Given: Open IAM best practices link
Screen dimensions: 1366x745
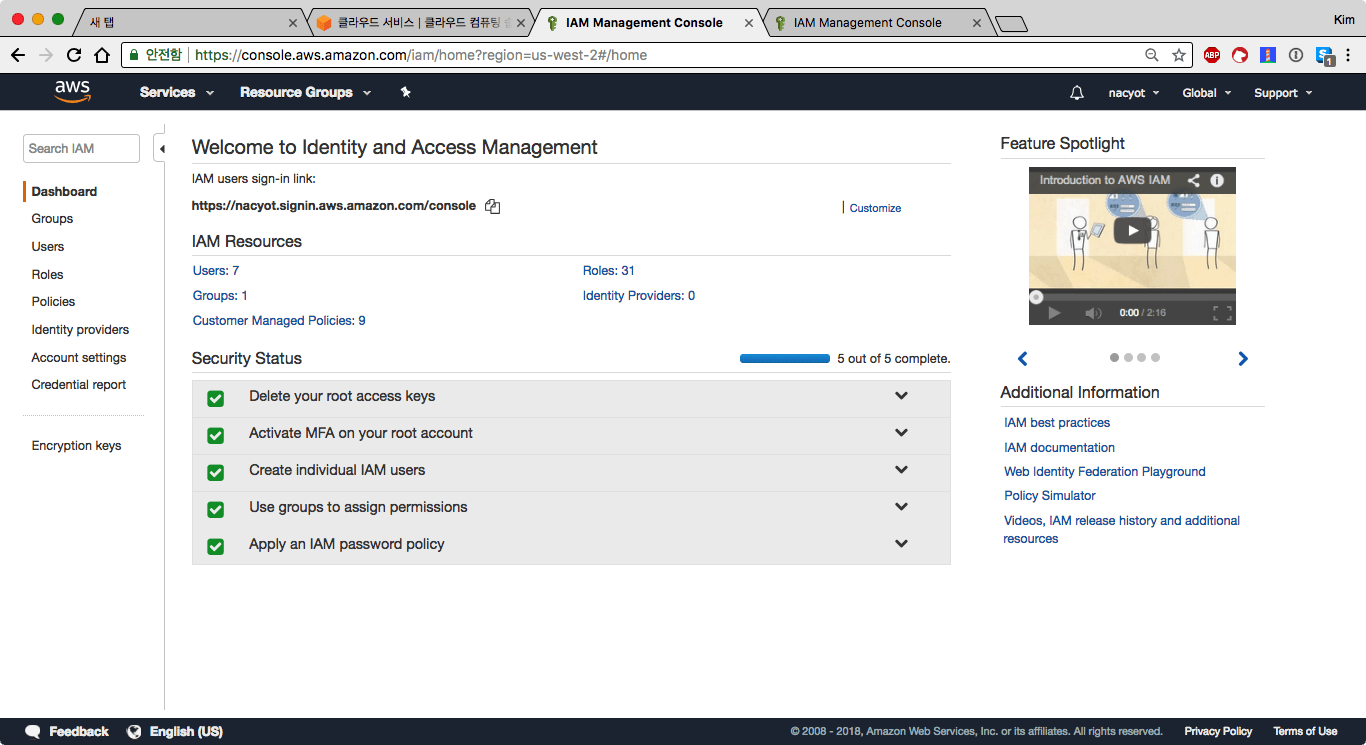Looking at the screenshot, I should tap(1057, 422).
